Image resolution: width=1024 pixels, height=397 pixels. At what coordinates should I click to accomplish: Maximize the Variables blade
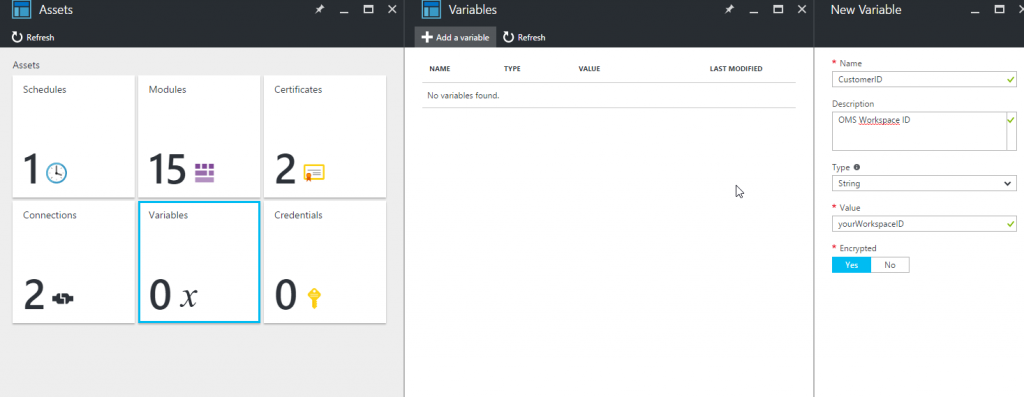(778, 9)
